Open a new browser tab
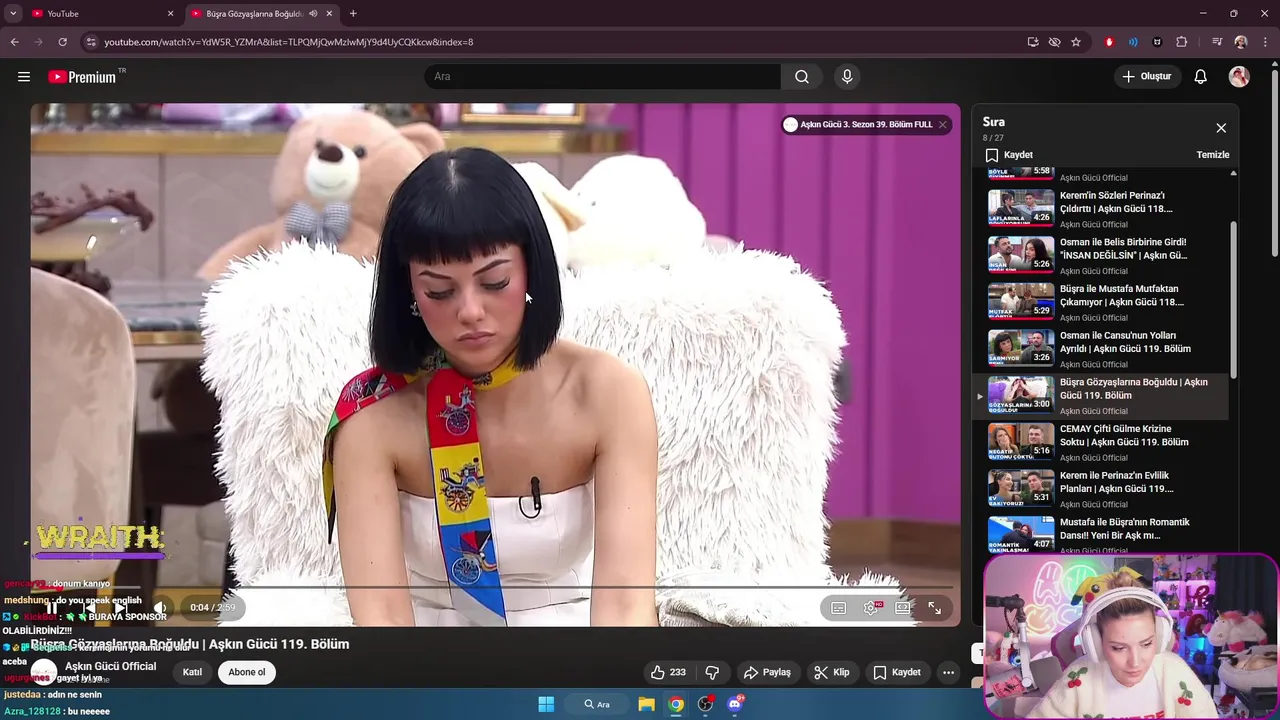The image size is (1280, 720). click(x=353, y=14)
